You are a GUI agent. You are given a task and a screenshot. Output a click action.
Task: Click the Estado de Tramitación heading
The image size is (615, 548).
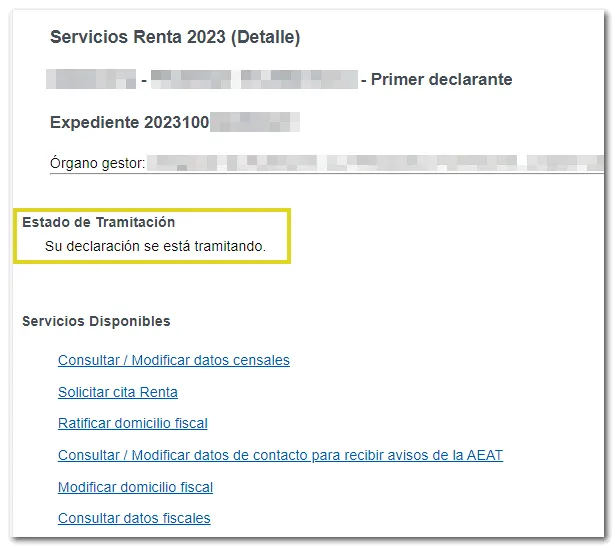click(98, 223)
